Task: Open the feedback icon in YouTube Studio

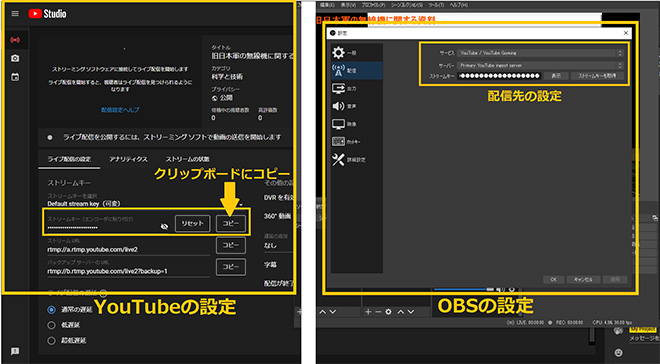Action: [15, 351]
